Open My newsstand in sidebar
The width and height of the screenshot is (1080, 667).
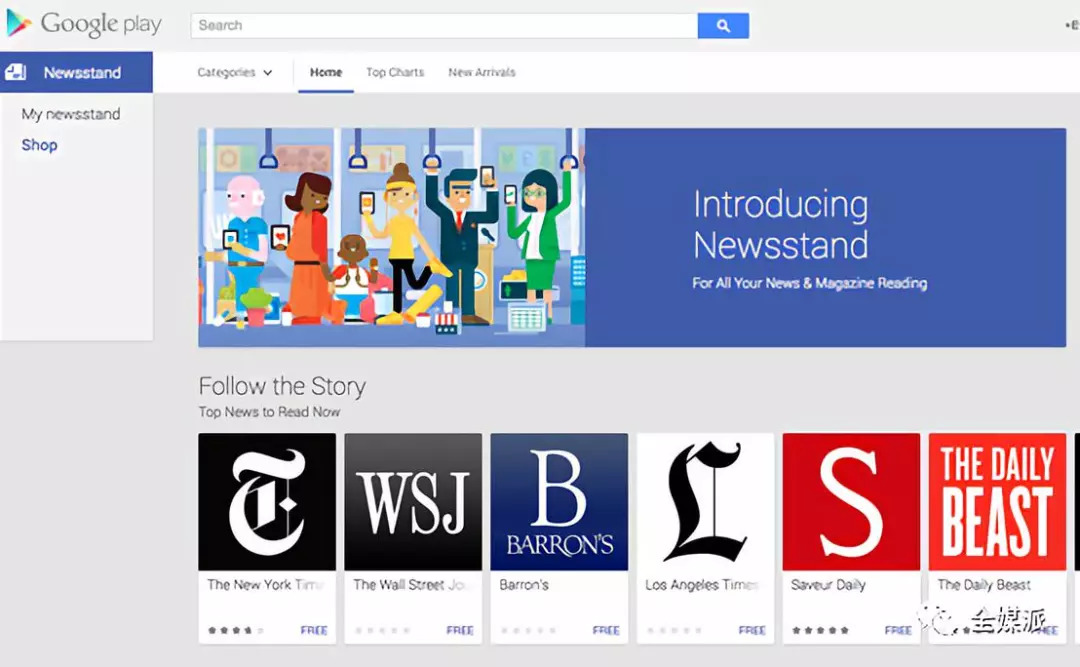point(70,114)
